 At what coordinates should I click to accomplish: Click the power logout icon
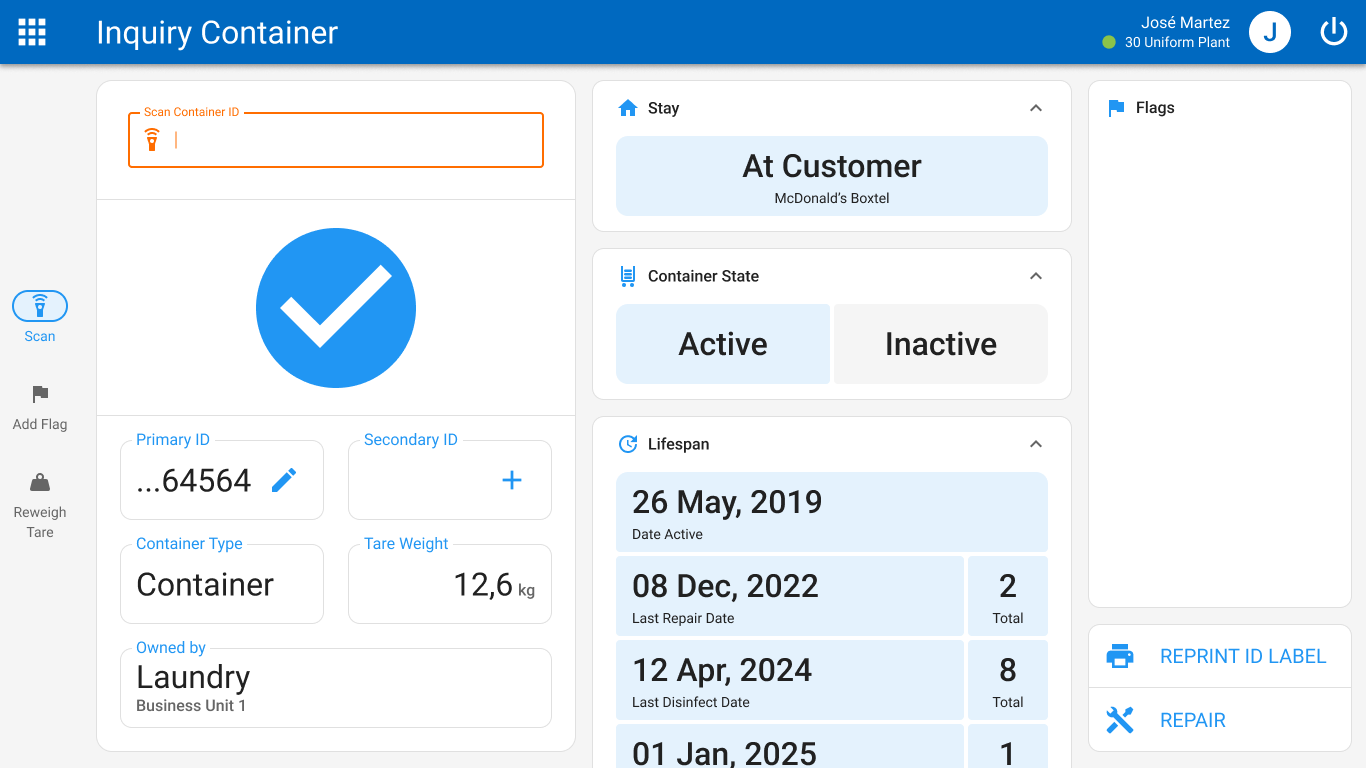click(x=1334, y=32)
